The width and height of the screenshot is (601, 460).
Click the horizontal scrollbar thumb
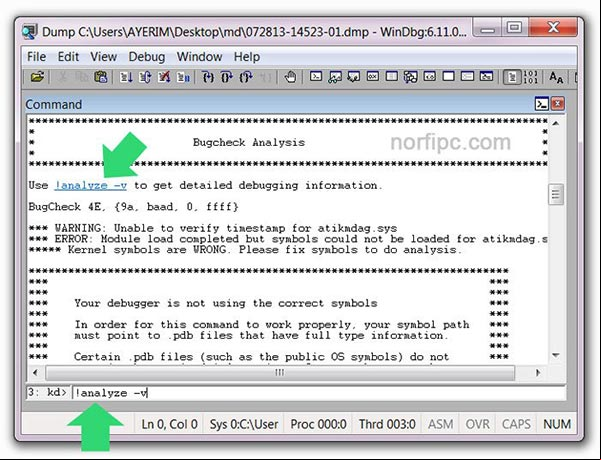tap(280, 372)
